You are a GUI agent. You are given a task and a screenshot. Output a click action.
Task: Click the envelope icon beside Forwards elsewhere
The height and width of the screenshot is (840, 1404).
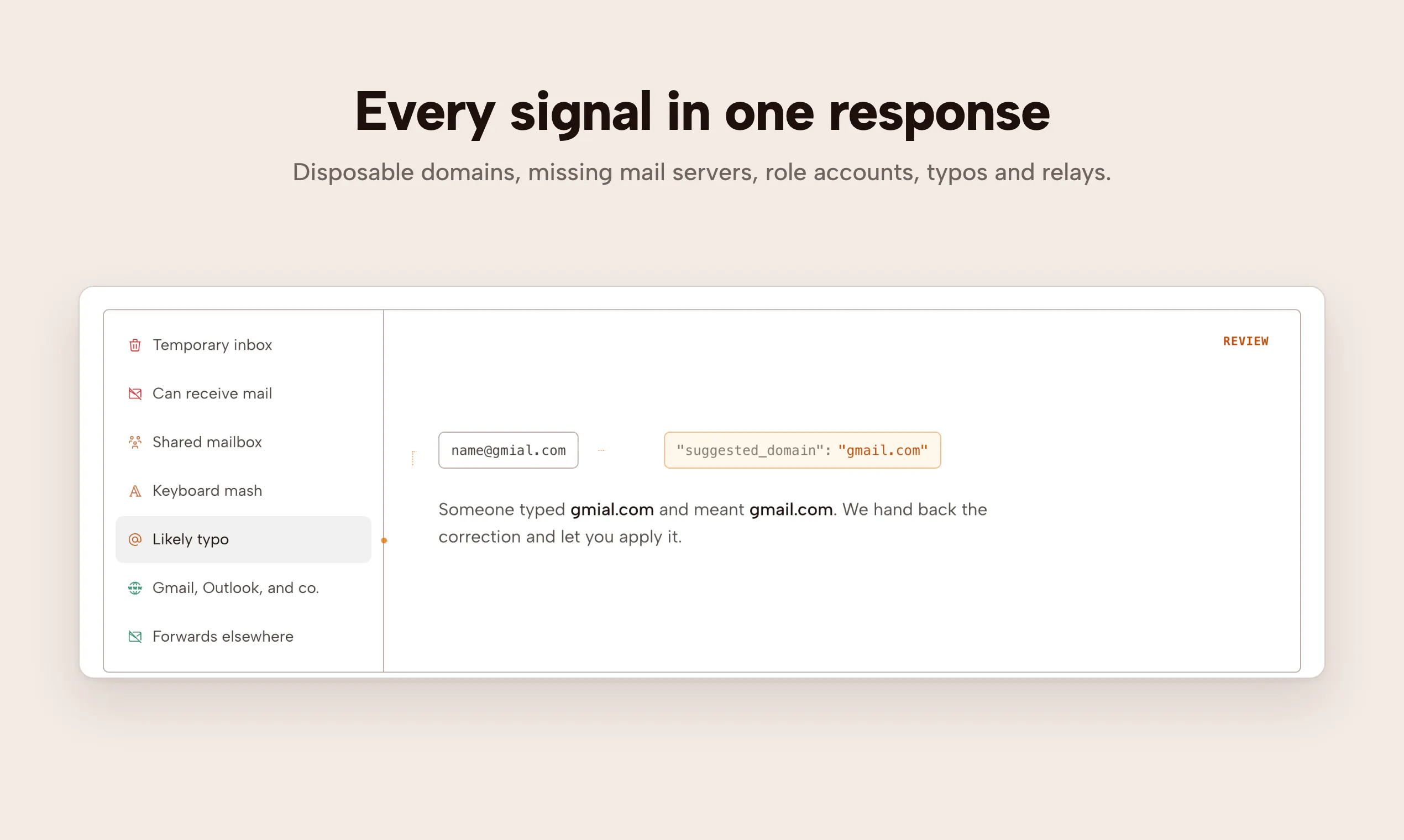click(x=135, y=637)
